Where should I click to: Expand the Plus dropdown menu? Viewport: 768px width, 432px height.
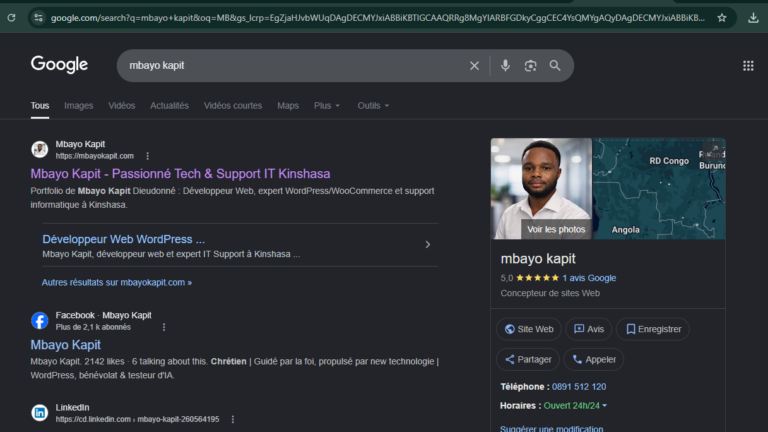pos(327,105)
